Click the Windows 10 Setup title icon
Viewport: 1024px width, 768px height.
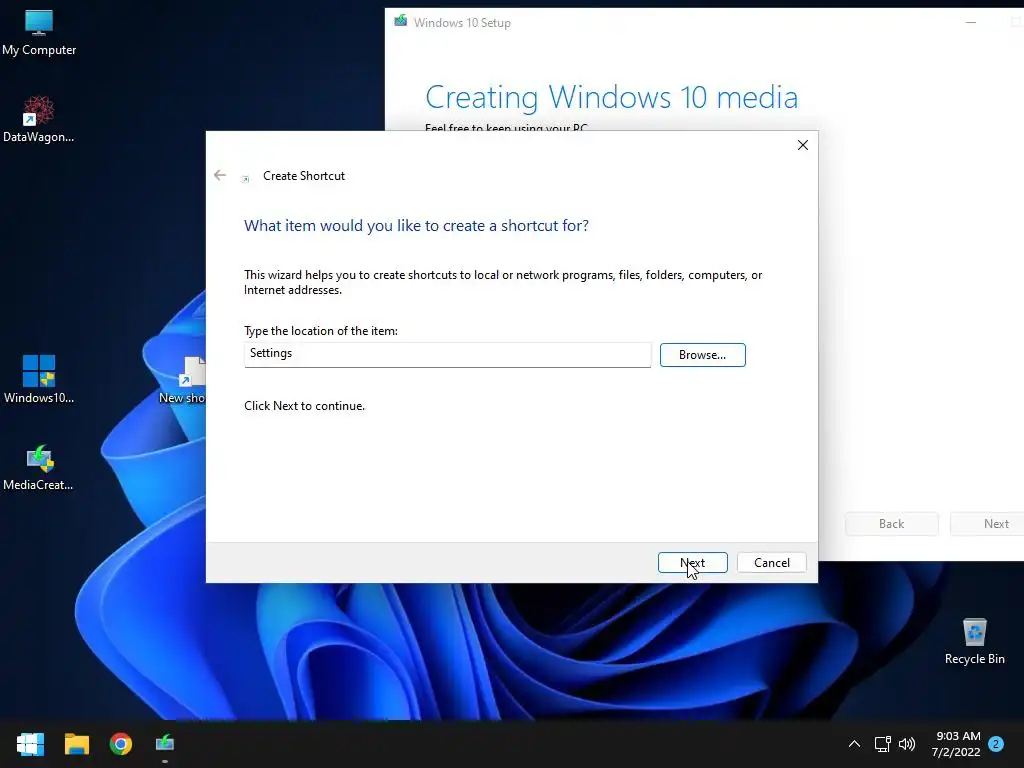click(400, 21)
